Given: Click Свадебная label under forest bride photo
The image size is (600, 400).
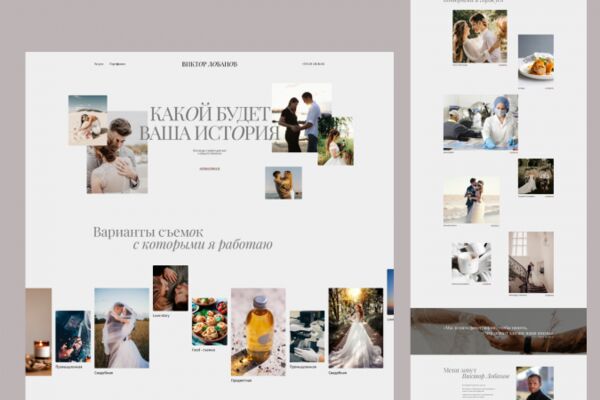Looking at the screenshot, I should click(x=338, y=372).
